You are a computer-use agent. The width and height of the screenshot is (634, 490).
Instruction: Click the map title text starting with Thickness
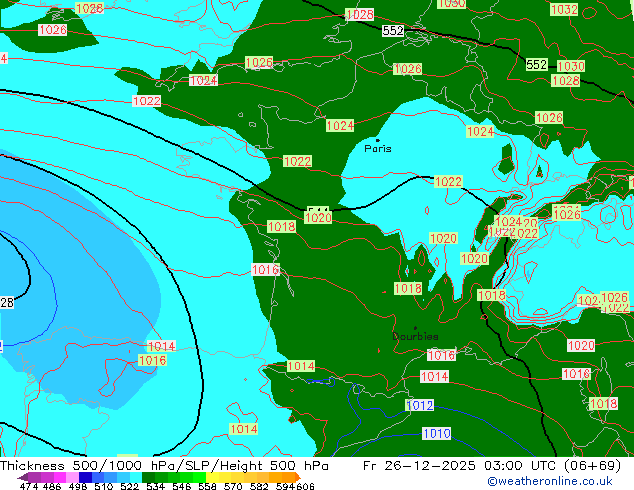click(165, 466)
